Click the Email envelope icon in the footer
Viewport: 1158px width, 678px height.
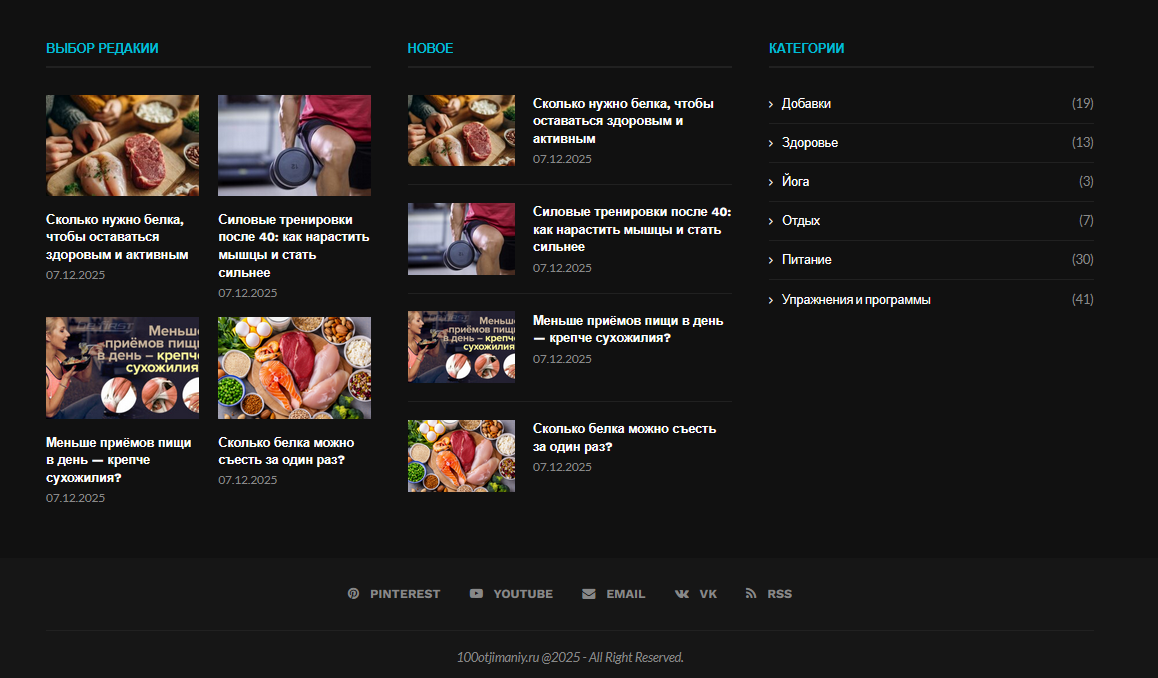click(x=589, y=594)
